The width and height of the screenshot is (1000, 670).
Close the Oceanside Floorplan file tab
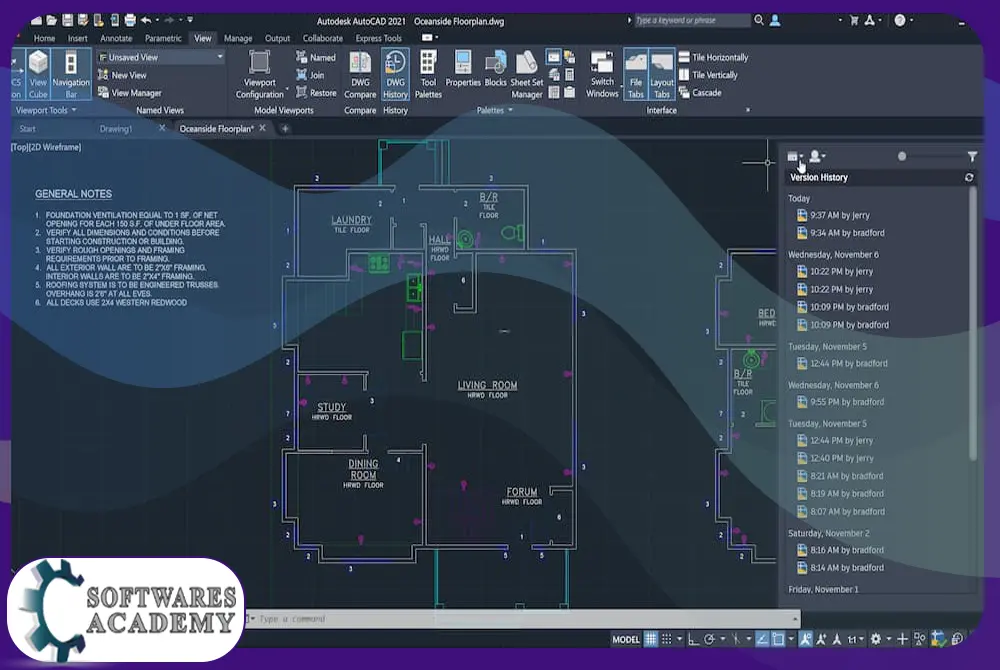click(x=262, y=128)
